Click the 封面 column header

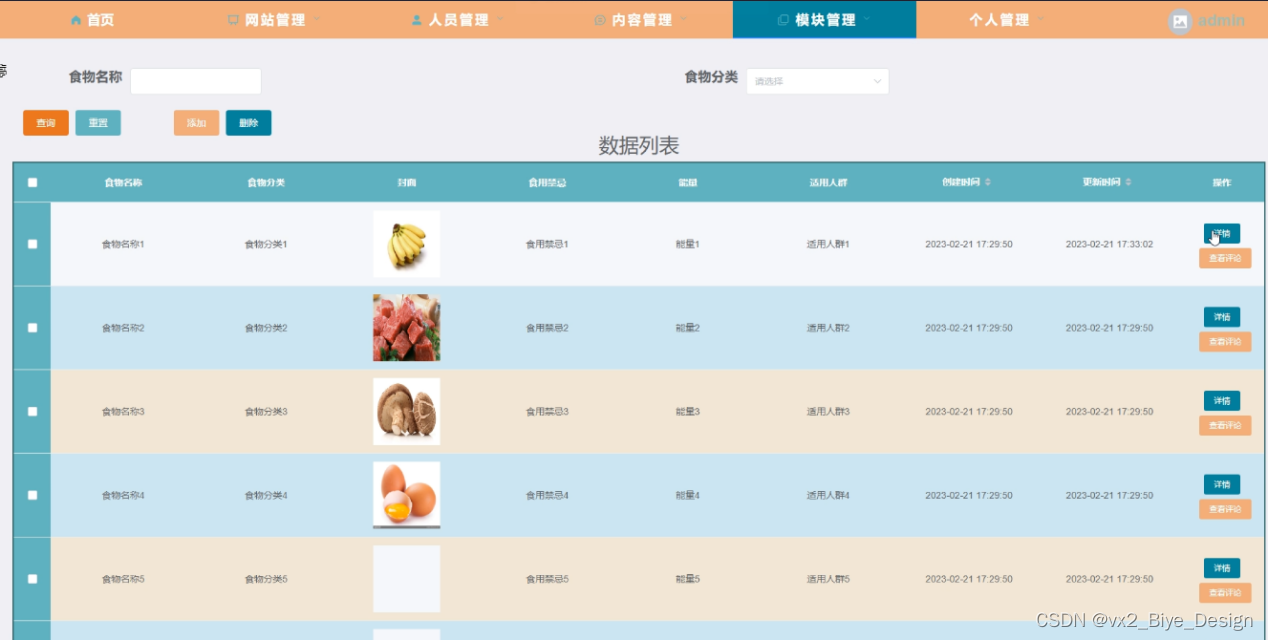406,183
